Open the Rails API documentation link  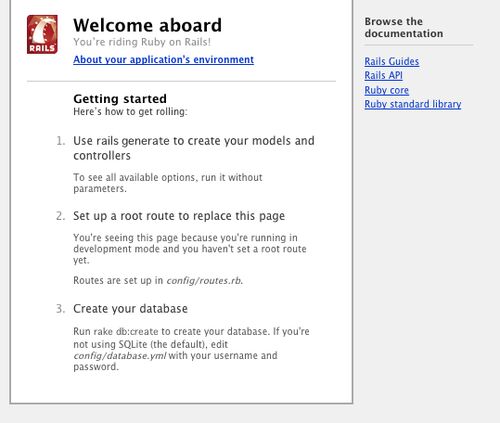click(383, 75)
